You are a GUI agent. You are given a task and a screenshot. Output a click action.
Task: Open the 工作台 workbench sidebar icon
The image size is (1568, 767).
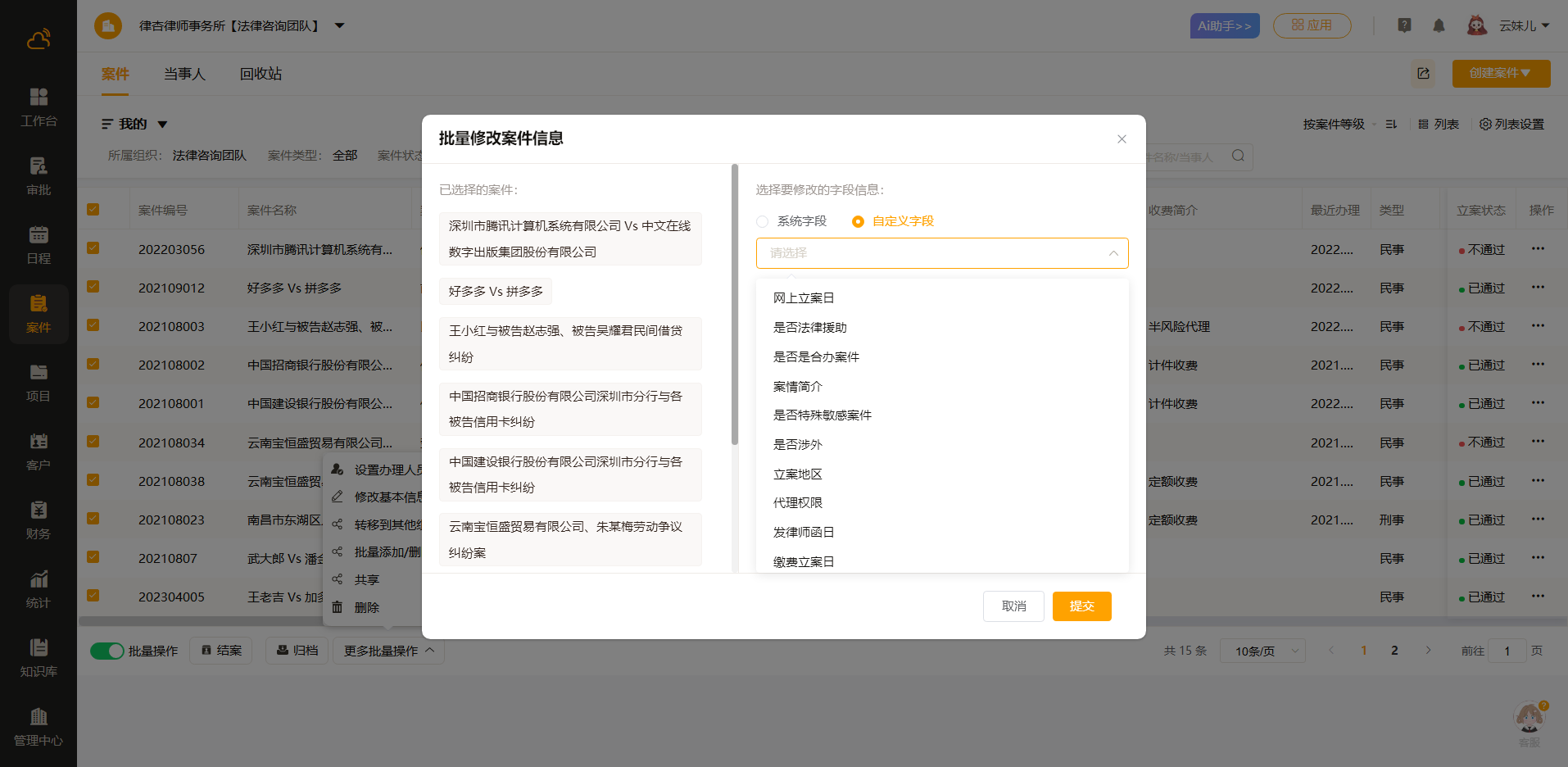click(39, 107)
